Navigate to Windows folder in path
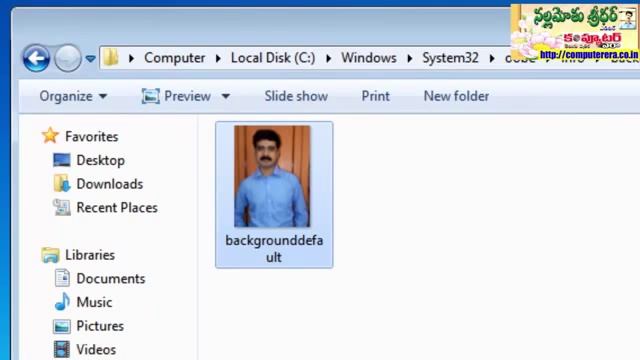640x360 pixels. coord(369,58)
